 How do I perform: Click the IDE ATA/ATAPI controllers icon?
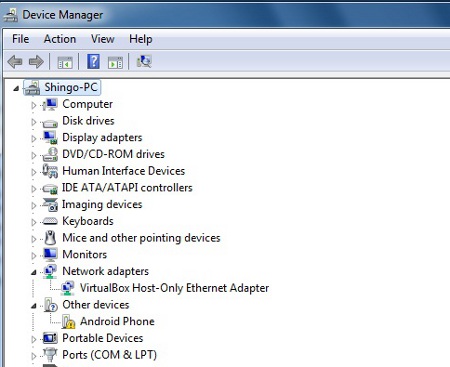(x=50, y=189)
